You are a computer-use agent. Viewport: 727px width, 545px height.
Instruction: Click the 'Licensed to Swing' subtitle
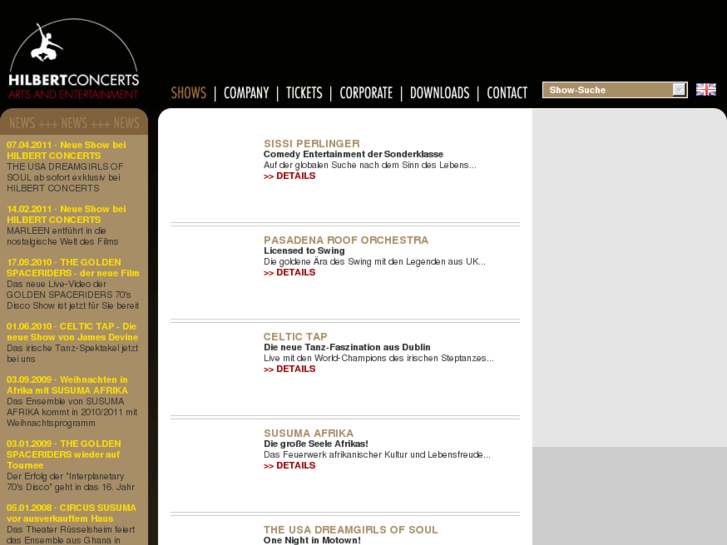[x=304, y=250]
